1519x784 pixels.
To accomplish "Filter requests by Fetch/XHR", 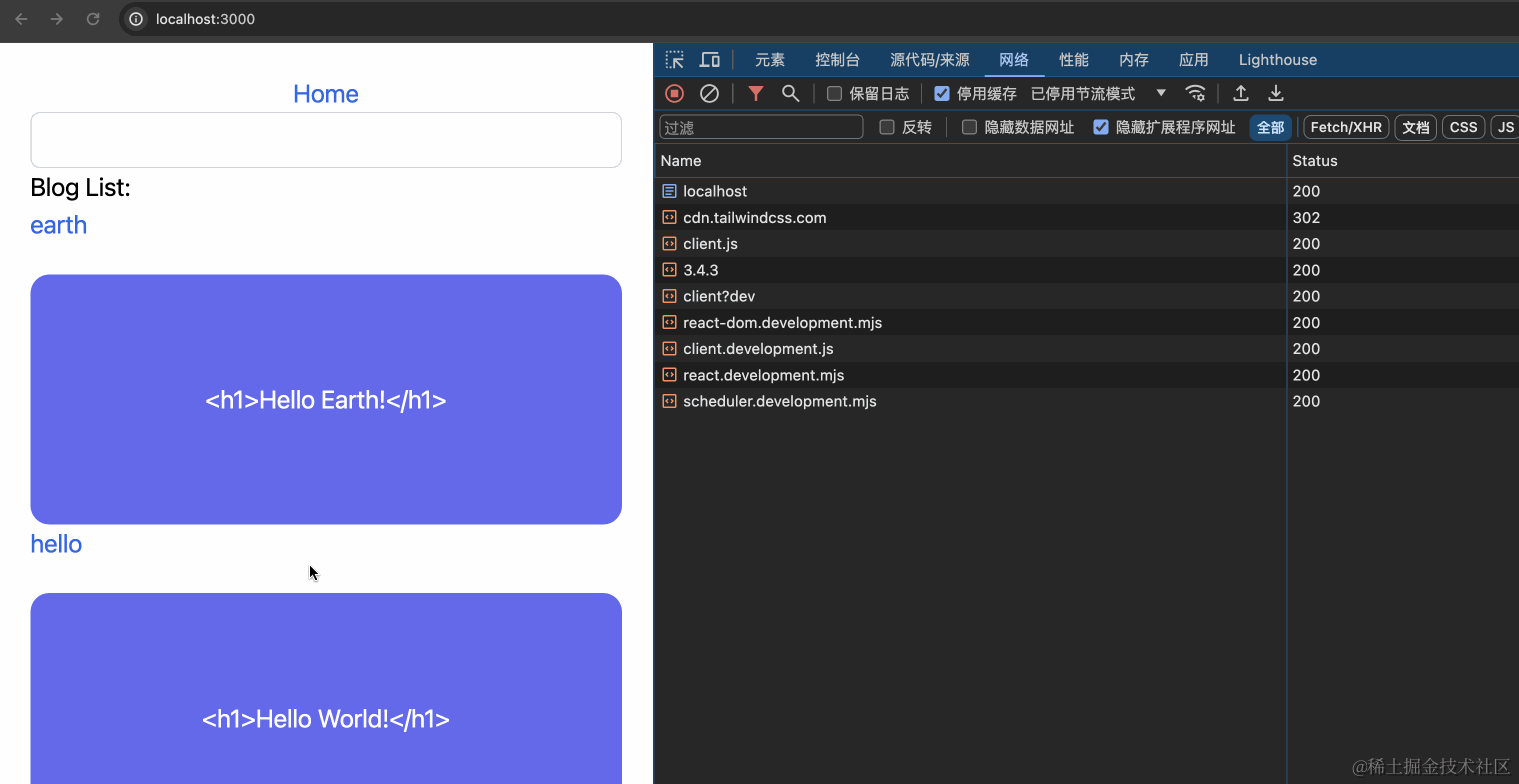I will click(x=1345, y=127).
